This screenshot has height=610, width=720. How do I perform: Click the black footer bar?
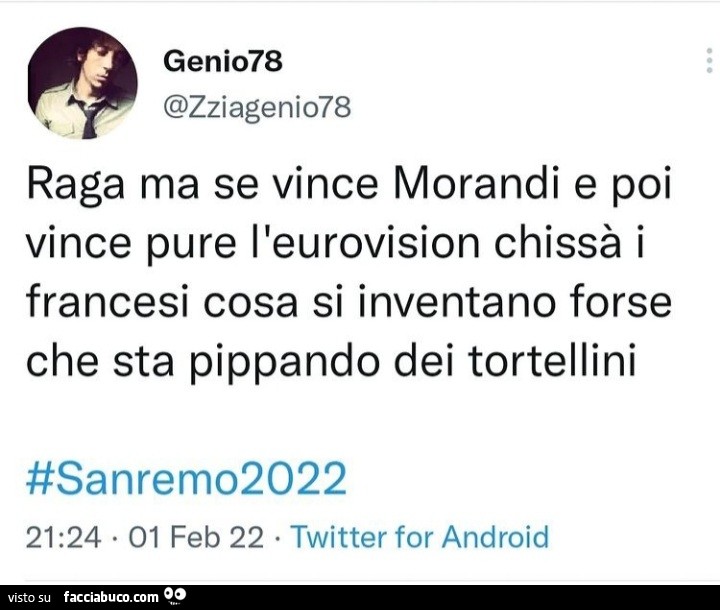tap(360, 597)
